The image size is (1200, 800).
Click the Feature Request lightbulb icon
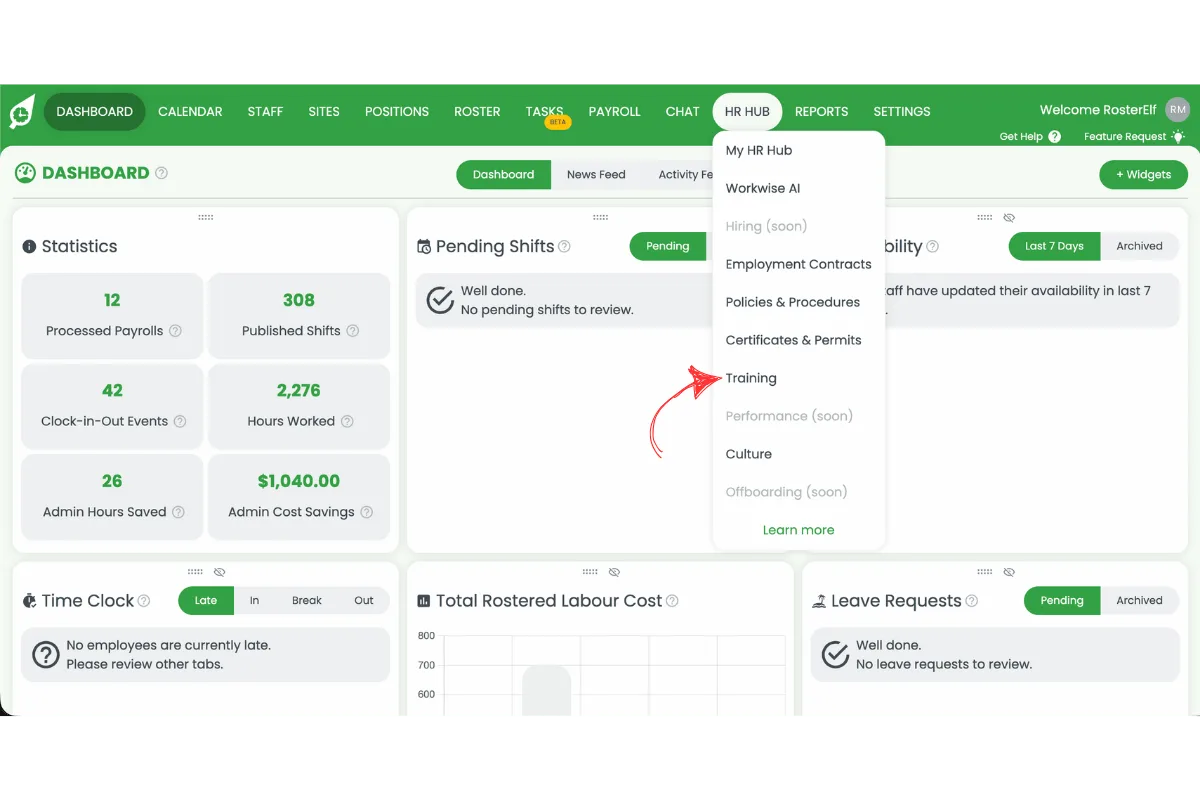pyautogui.click(x=1179, y=136)
